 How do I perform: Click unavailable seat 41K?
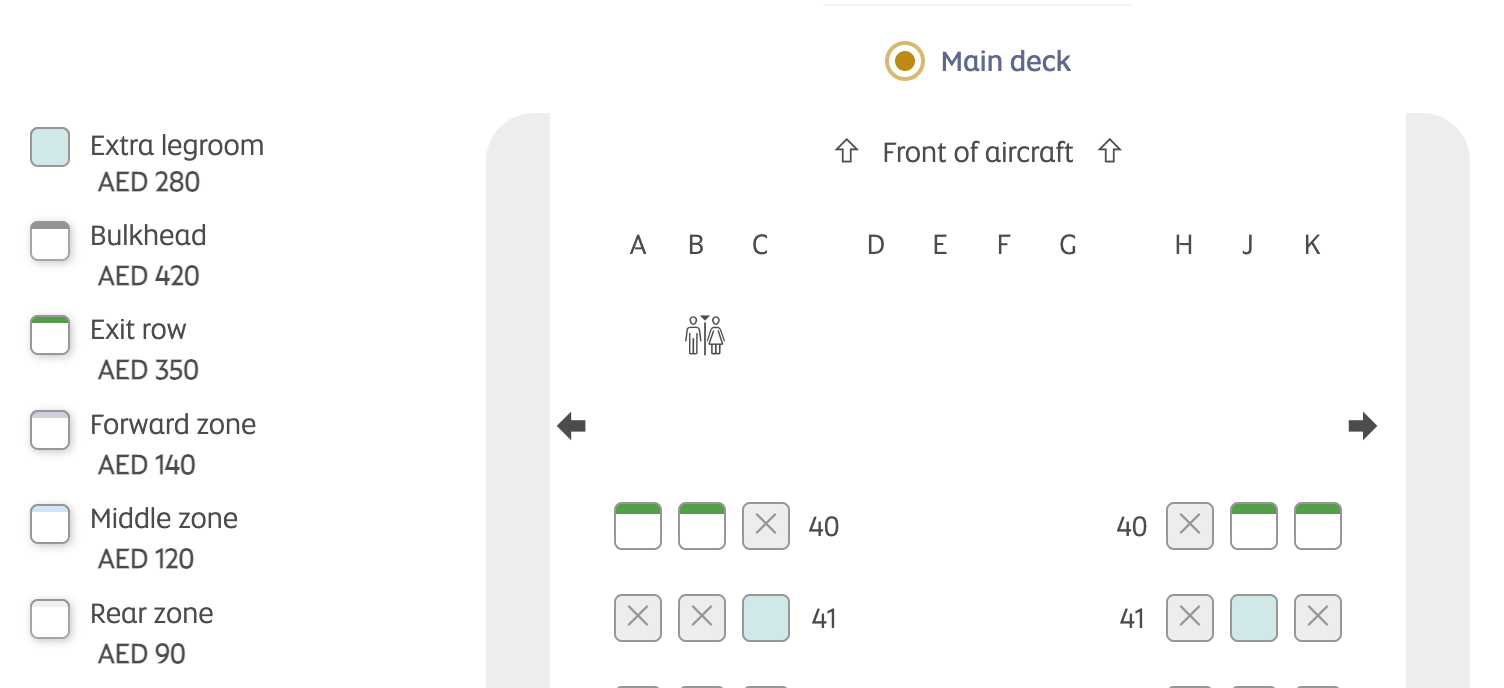[1318, 618]
